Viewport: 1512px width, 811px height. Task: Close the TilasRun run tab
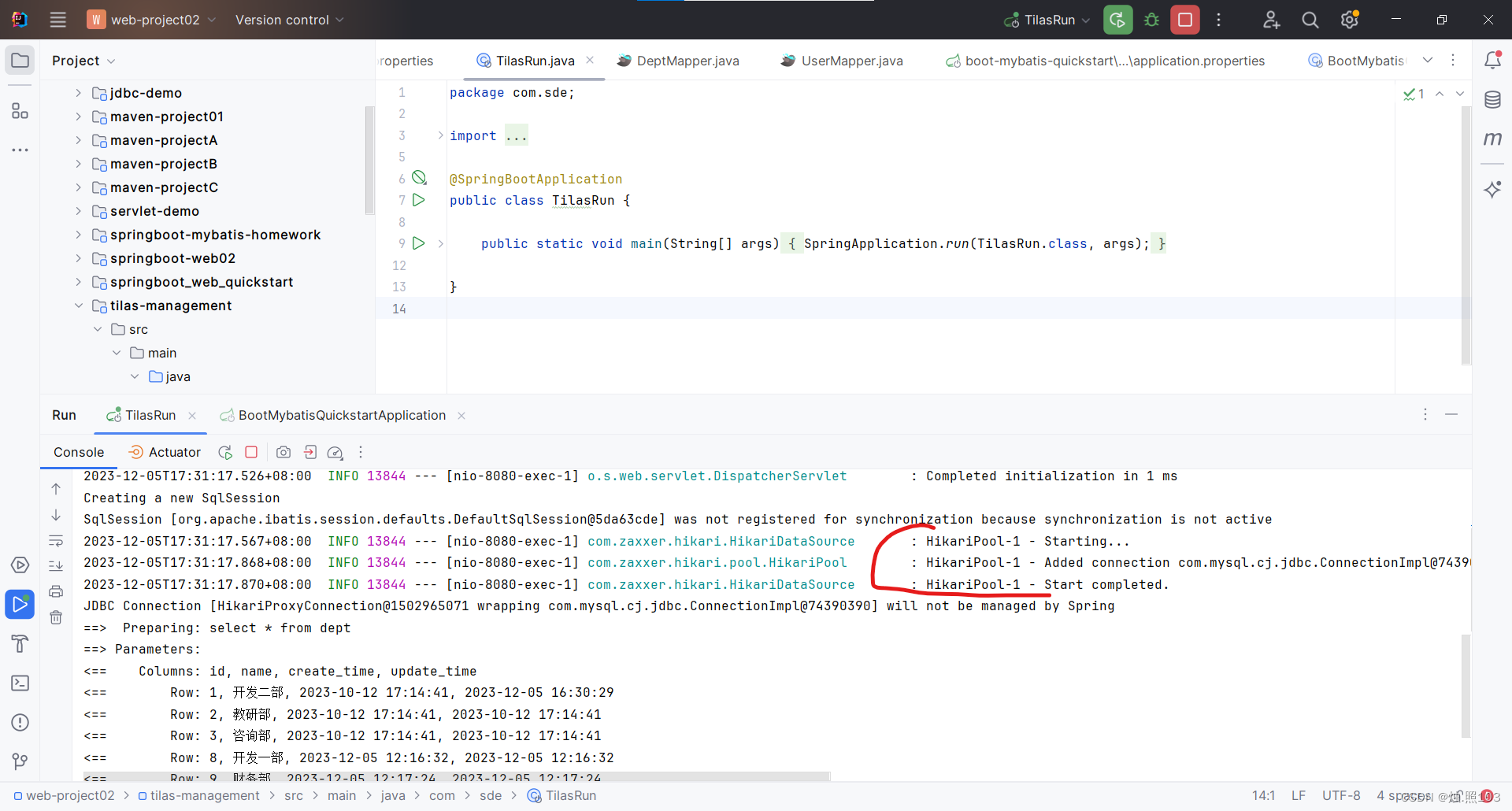(192, 416)
